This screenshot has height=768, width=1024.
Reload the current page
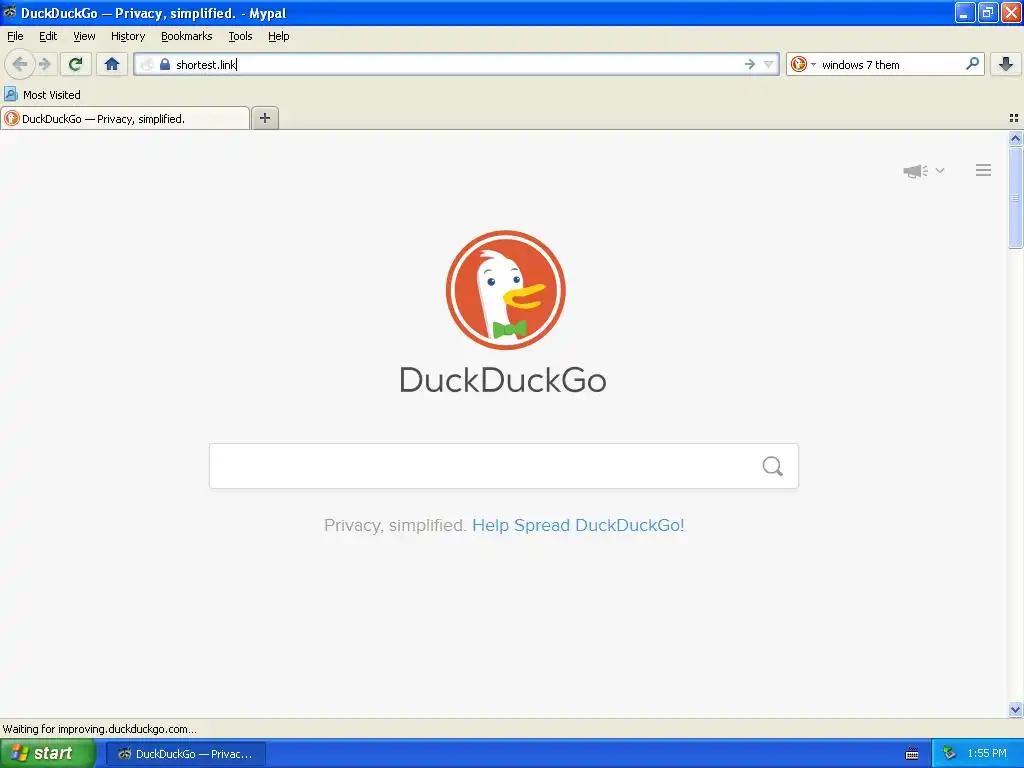76,64
